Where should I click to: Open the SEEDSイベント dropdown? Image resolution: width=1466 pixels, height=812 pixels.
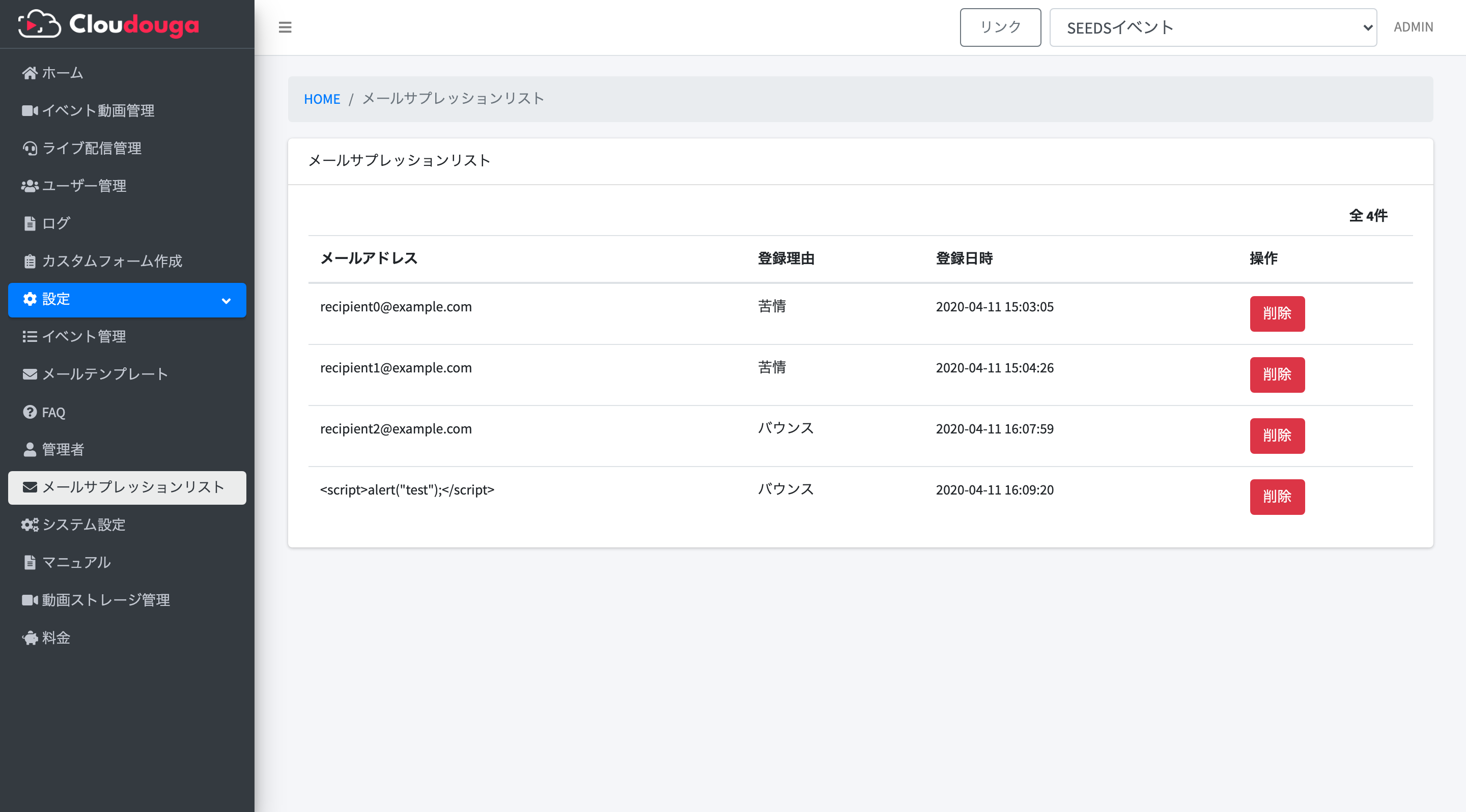pyautogui.click(x=1213, y=27)
